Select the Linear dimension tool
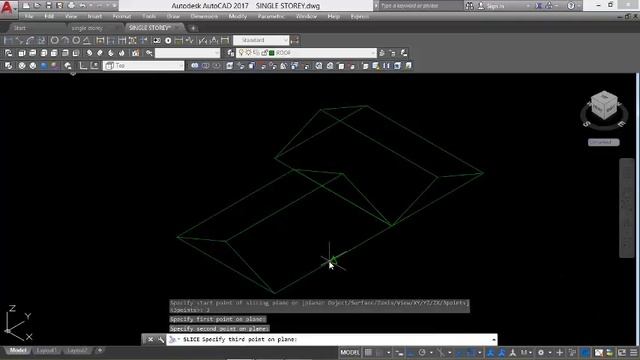Image resolution: width=640 pixels, height=360 pixels. [x=8, y=40]
